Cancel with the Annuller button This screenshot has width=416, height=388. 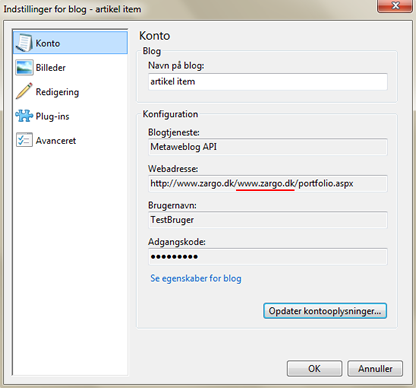pos(375,369)
